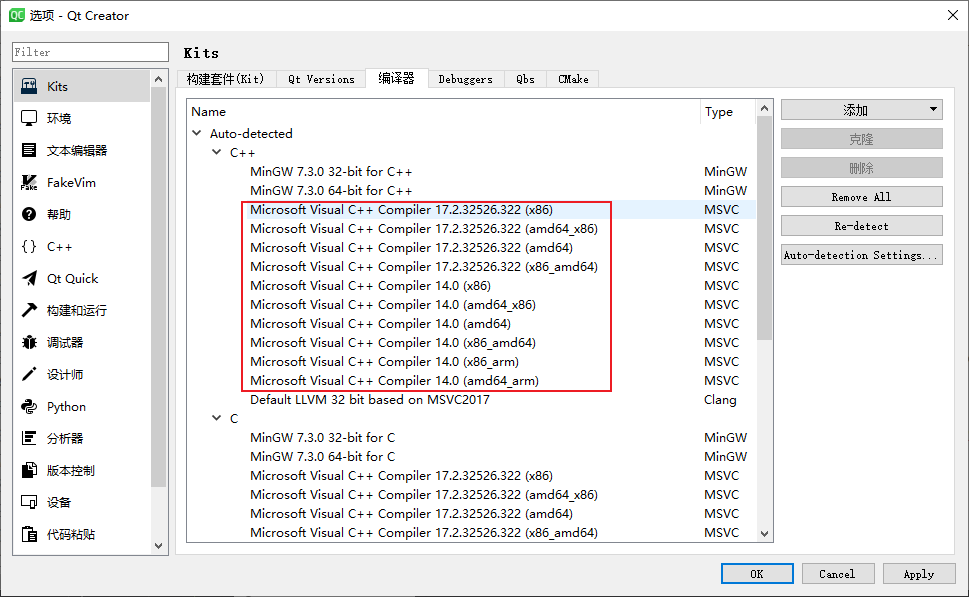Open the 帮助 question mark icon

tap(29, 214)
